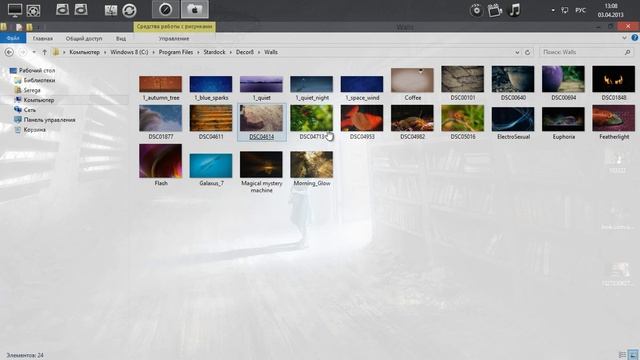Click the DSC00101 file name label

(x=463, y=98)
